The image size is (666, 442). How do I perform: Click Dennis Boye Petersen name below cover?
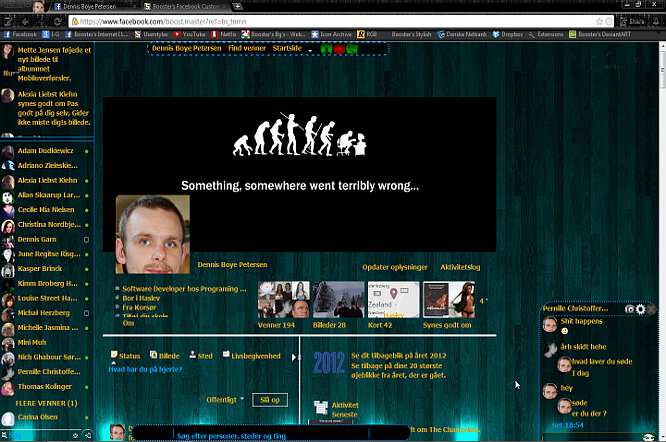232,265
